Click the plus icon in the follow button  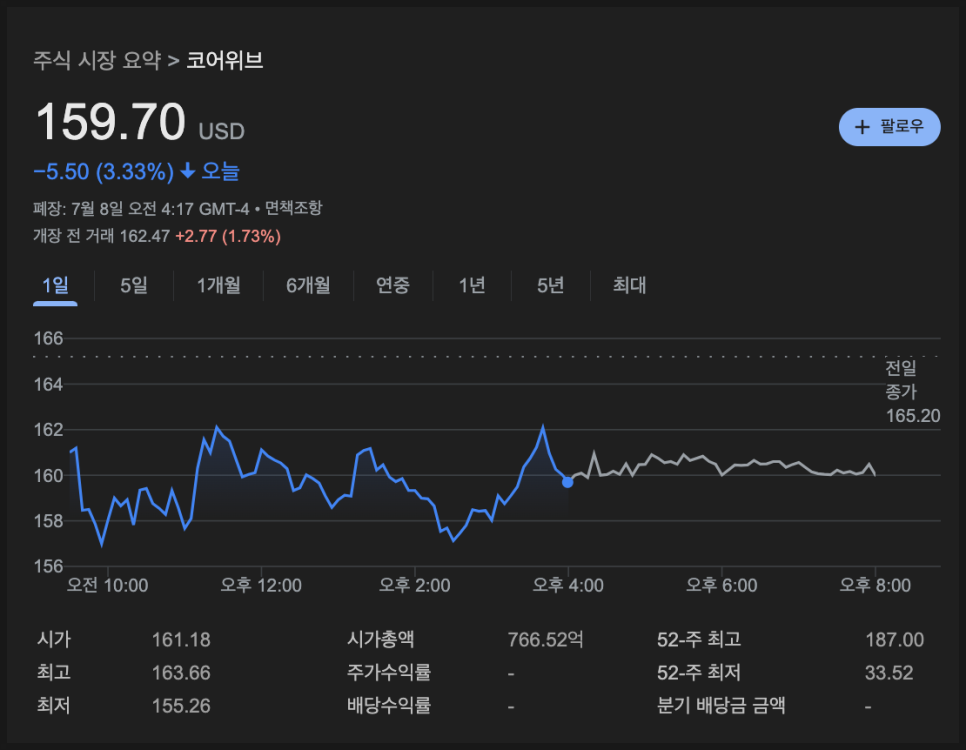tap(862, 127)
